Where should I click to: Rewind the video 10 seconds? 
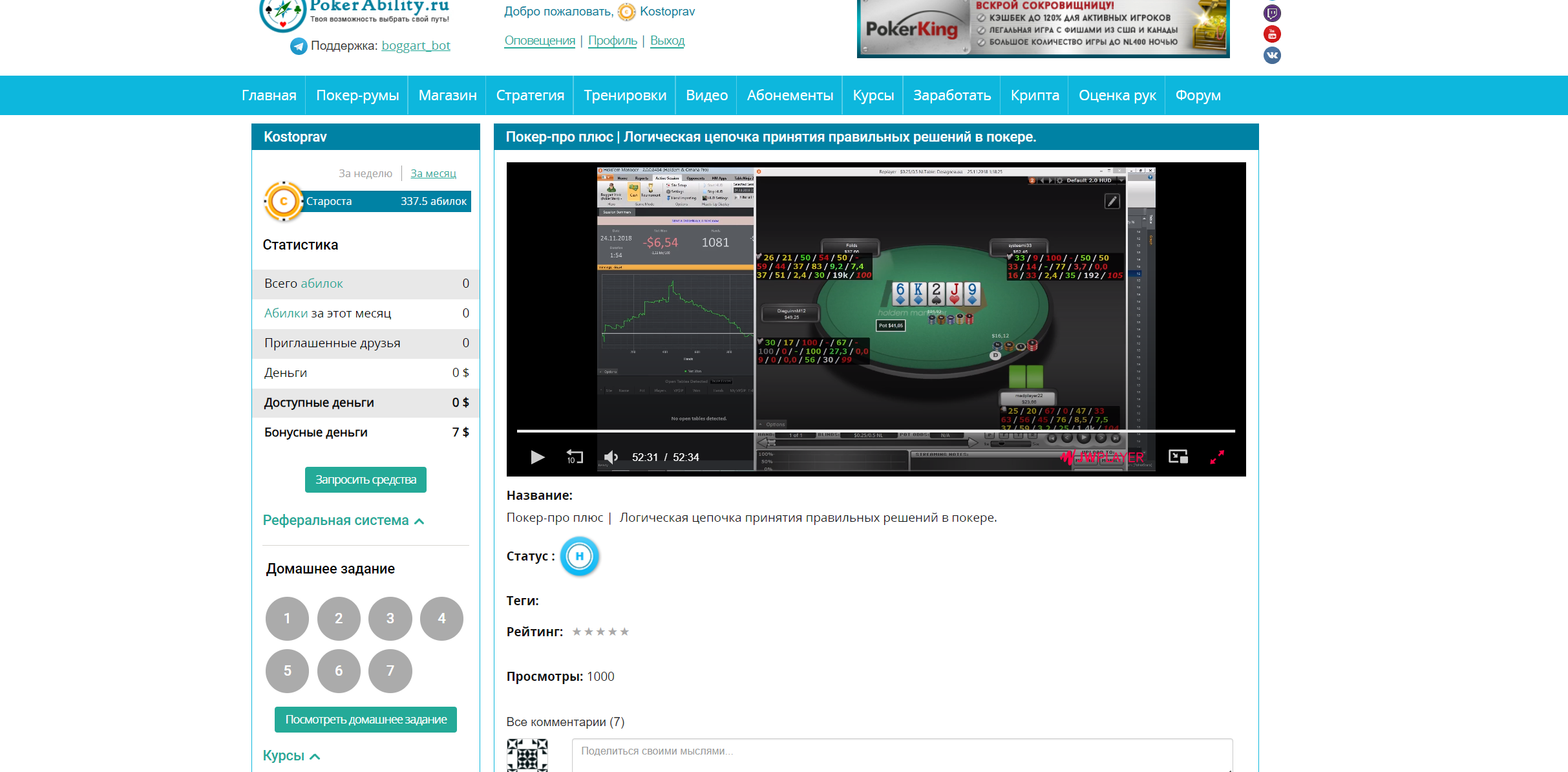pyautogui.click(x=574, y=457)
